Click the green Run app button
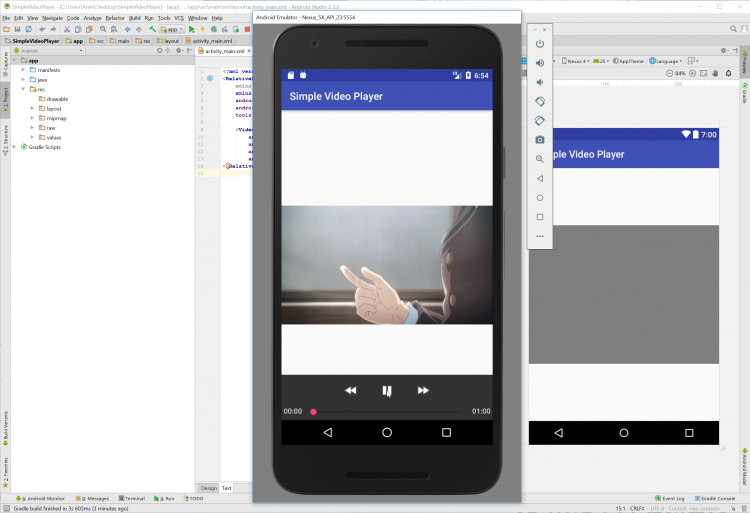 191,29
